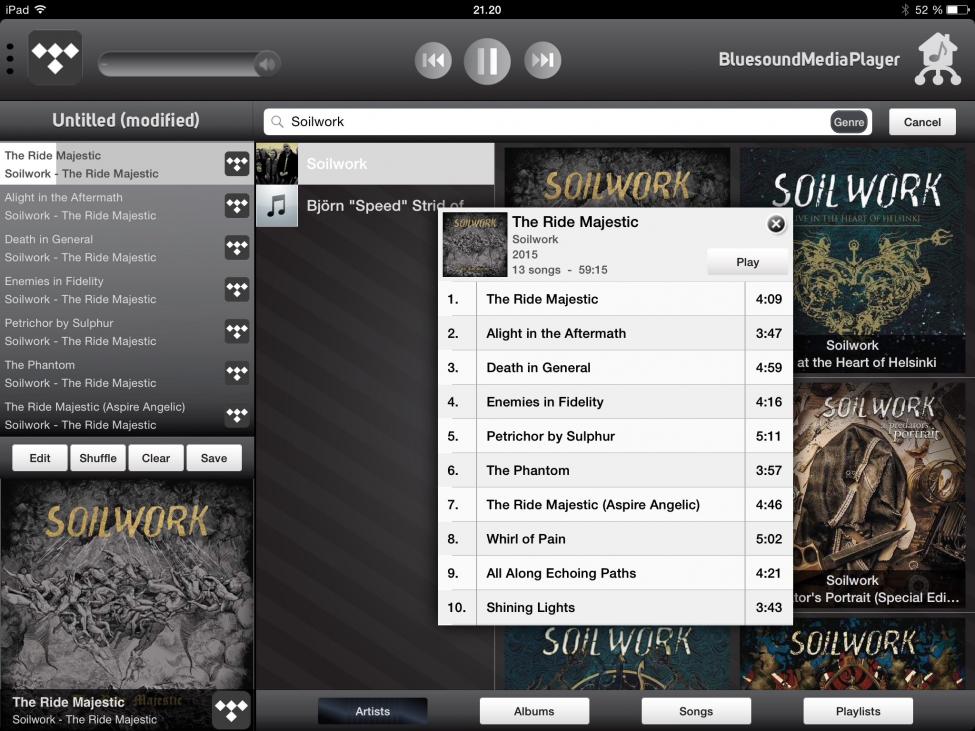Open the three-dot side menu
The width and height of the screenshot is (975, 731).
point(10,60)
